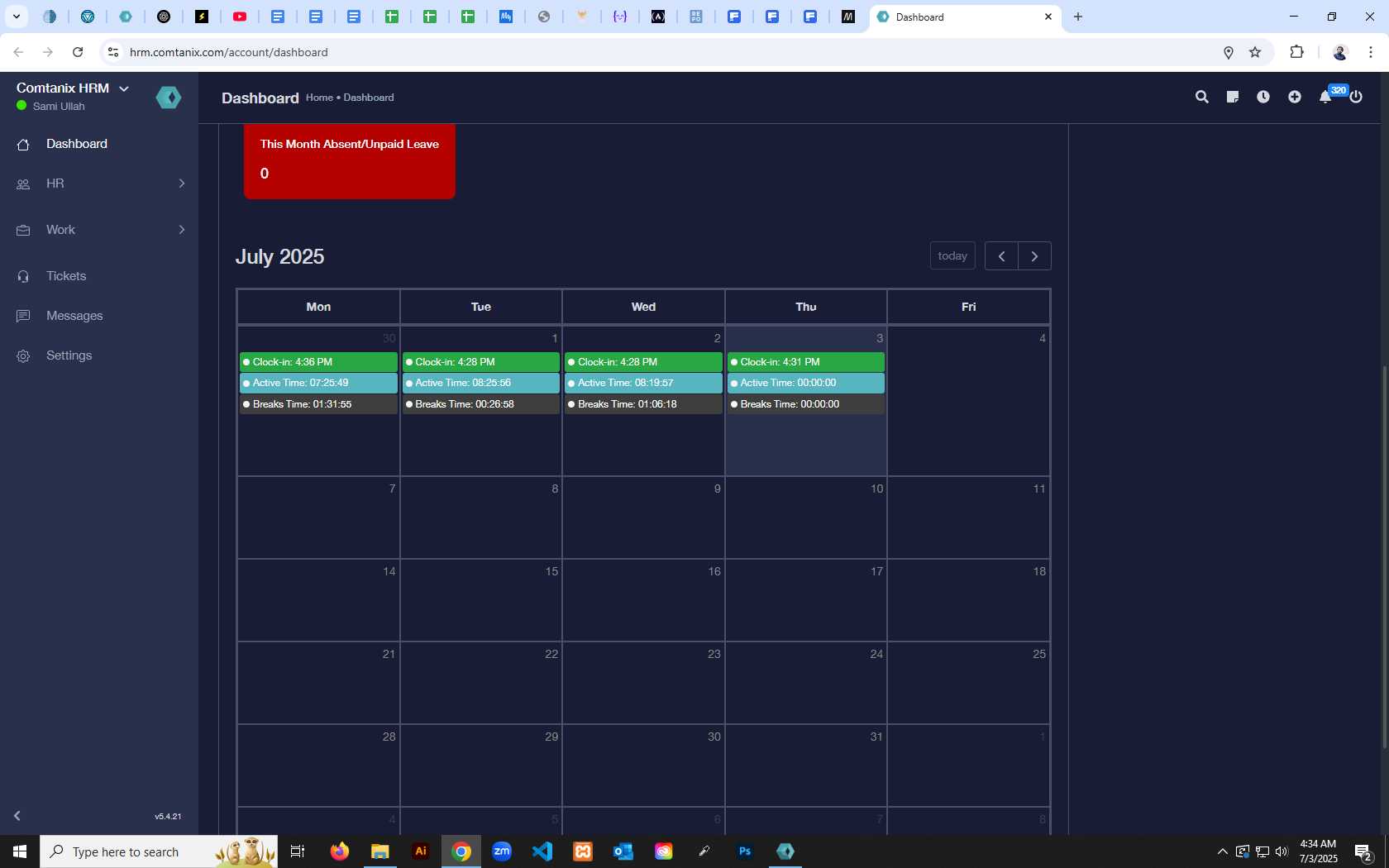This screenshot has width=1389, height=868.
Task: Click Windows taskbar search box
Action: tap(159, 851)
